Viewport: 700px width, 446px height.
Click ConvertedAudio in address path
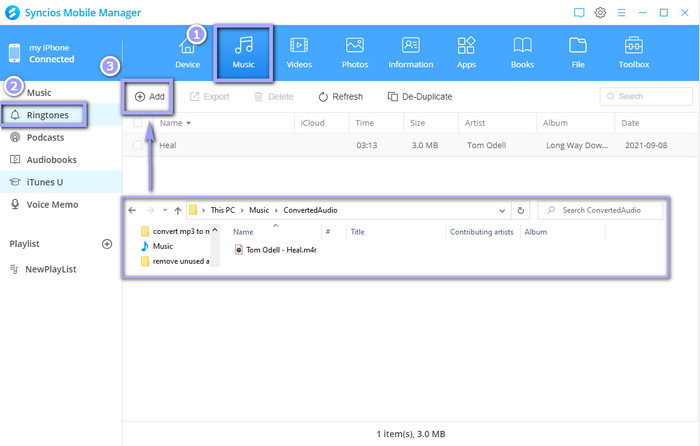click(x=310, y=210)
